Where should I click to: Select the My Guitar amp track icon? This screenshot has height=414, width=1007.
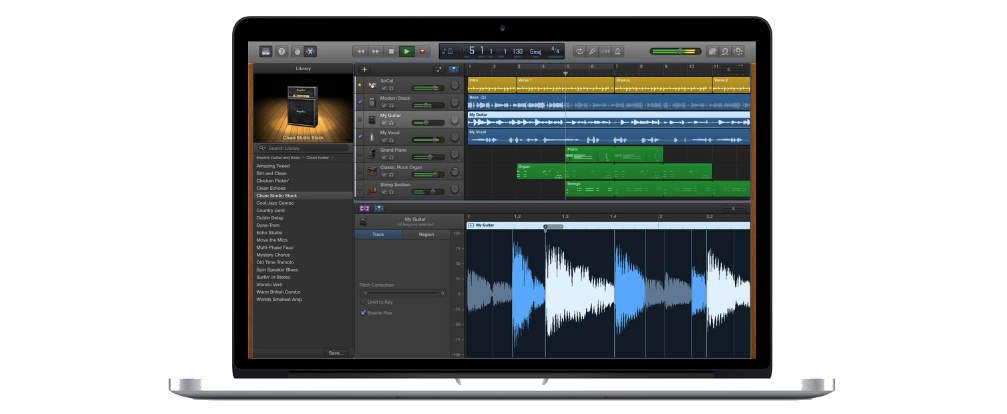point(372,119)
